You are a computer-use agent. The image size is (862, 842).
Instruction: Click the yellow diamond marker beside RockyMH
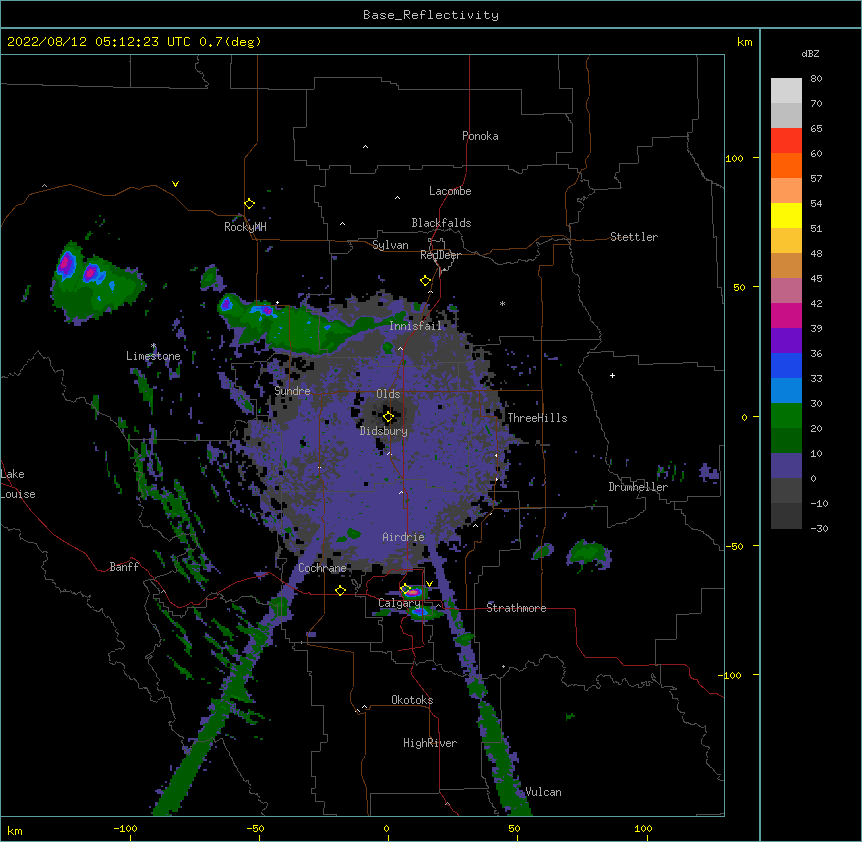pos(249,204)
